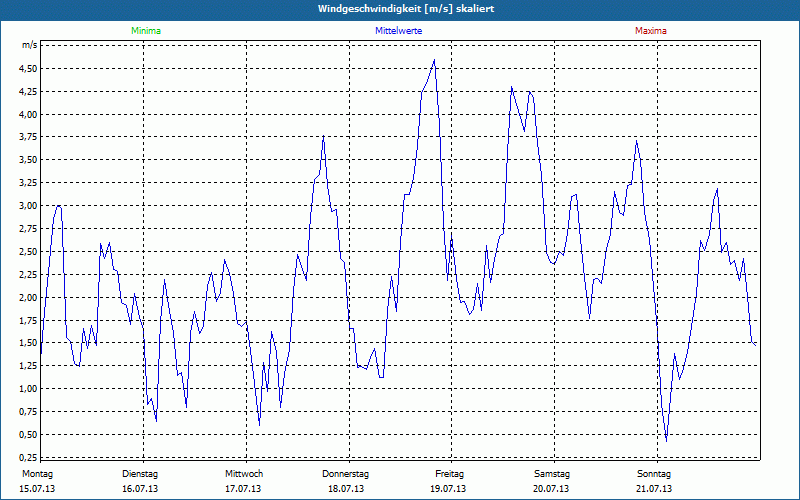Image resolution: width=800 pixels, height=500 pixels.
Task: Click the Dienstag day label
Action: pos(140,474)
